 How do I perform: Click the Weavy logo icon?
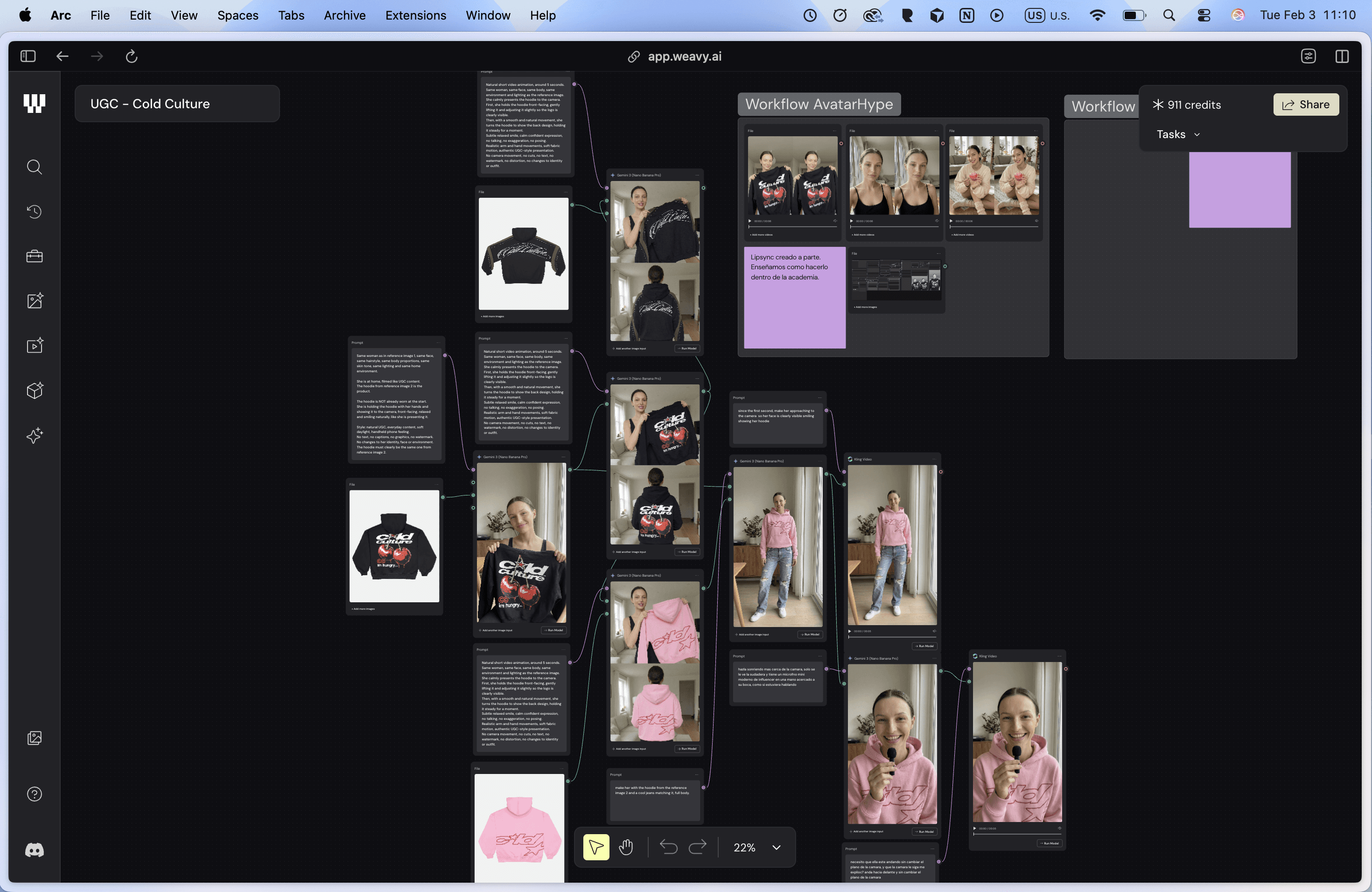34,103
